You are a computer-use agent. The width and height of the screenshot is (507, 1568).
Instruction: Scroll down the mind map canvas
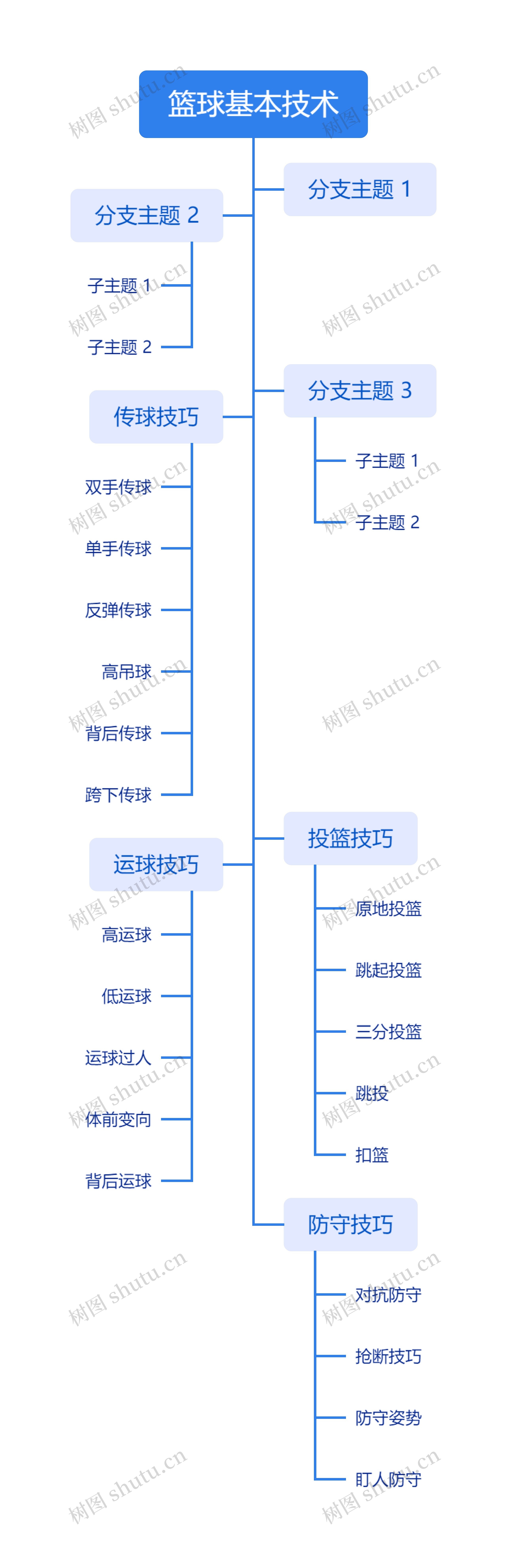[253, 784]
